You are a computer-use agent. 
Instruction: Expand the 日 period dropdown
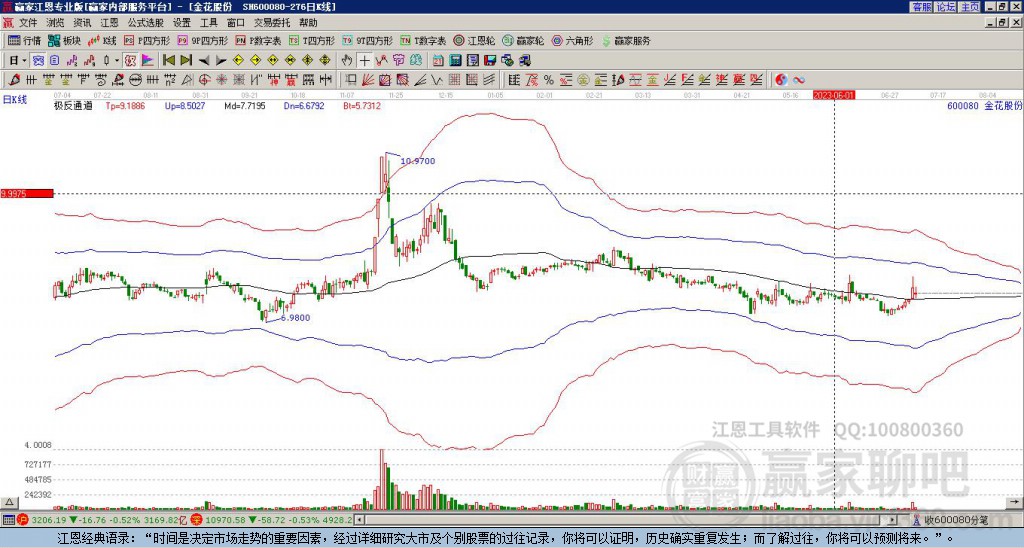click(24, 61)
